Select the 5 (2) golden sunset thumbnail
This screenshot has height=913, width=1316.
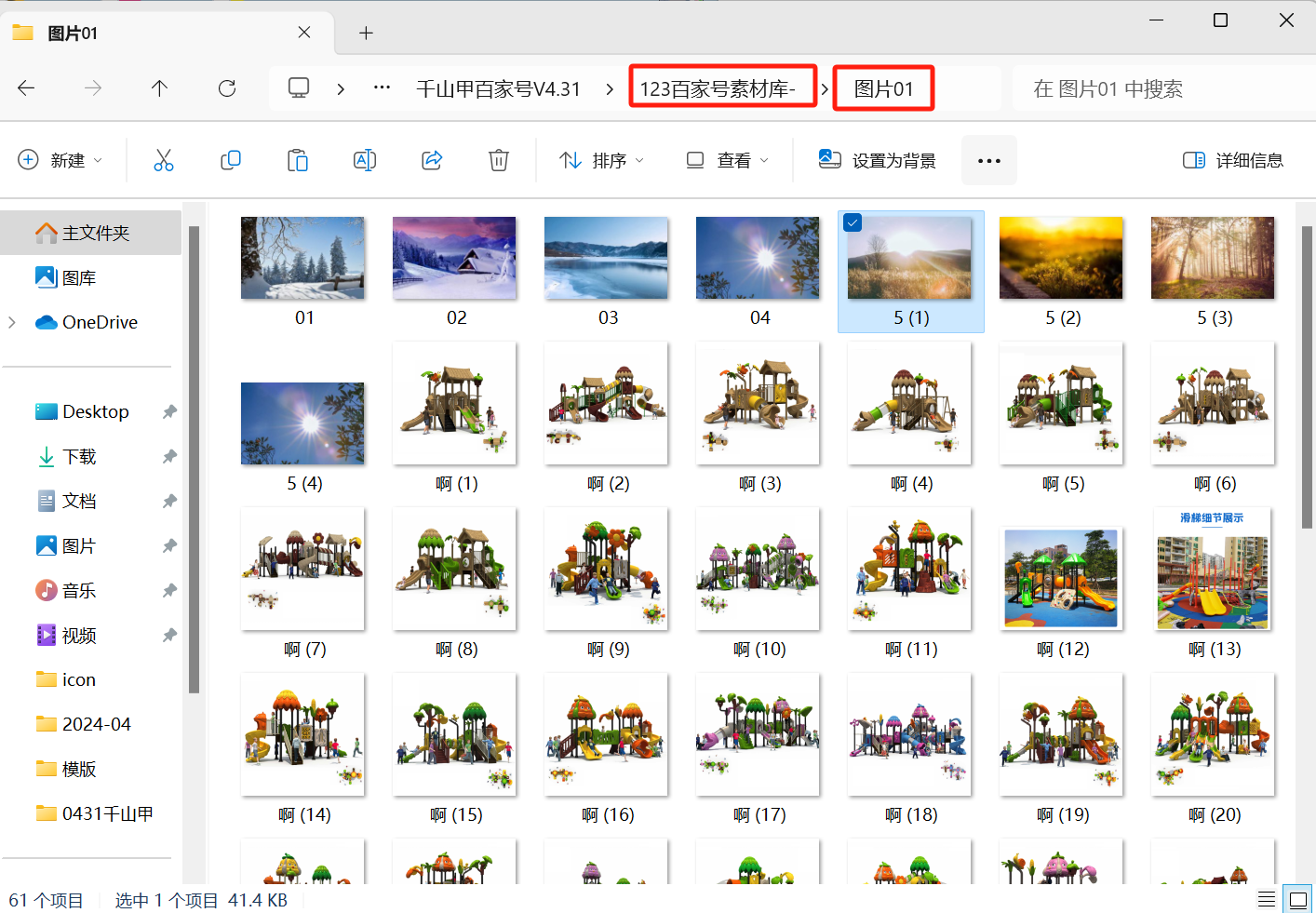click(1061, 258)
